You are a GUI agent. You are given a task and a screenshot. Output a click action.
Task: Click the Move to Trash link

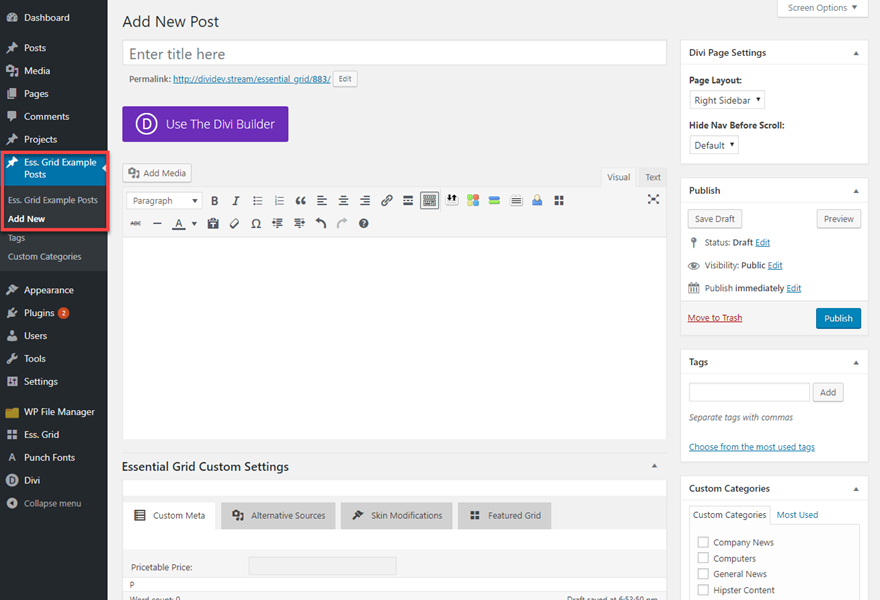[715, 318]
